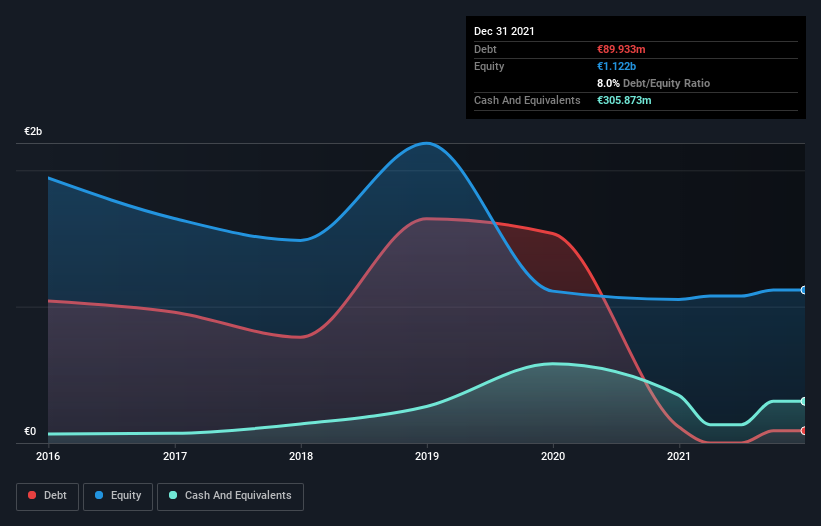Click the €89.933m debt value

[x=621, y=49]
